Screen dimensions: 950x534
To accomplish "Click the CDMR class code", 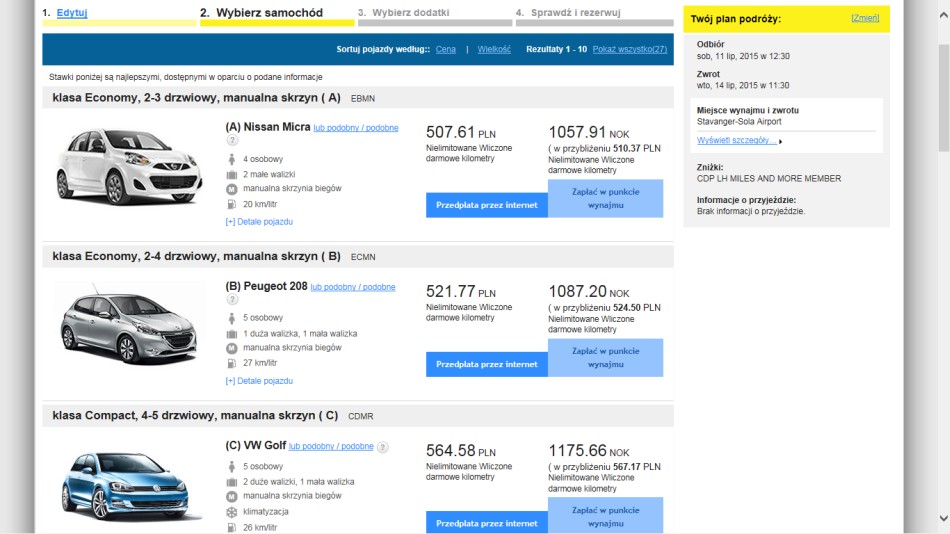I will coord(360,416).
